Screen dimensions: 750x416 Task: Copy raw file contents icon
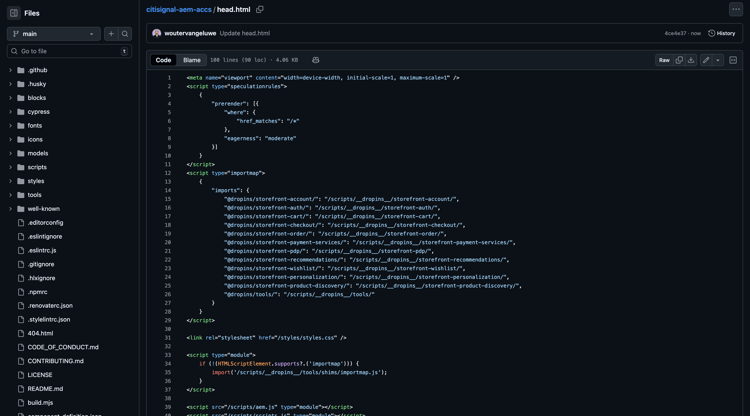(679, 60)
